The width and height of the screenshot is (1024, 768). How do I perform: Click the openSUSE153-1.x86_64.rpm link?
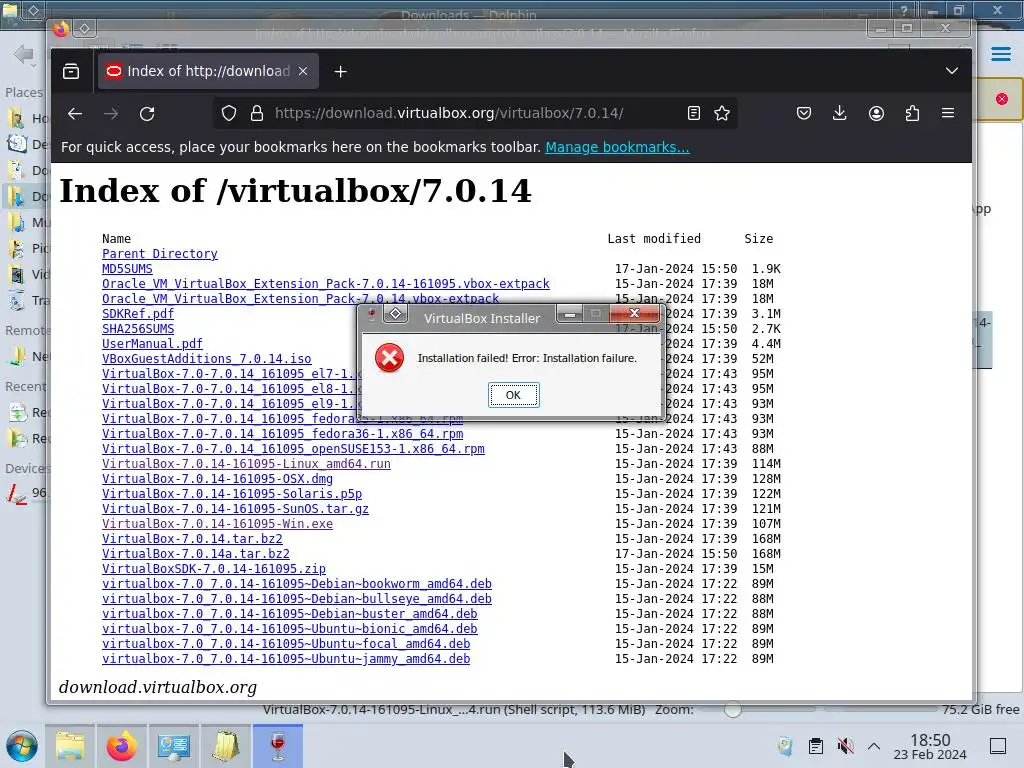click(x=293, y=449)
